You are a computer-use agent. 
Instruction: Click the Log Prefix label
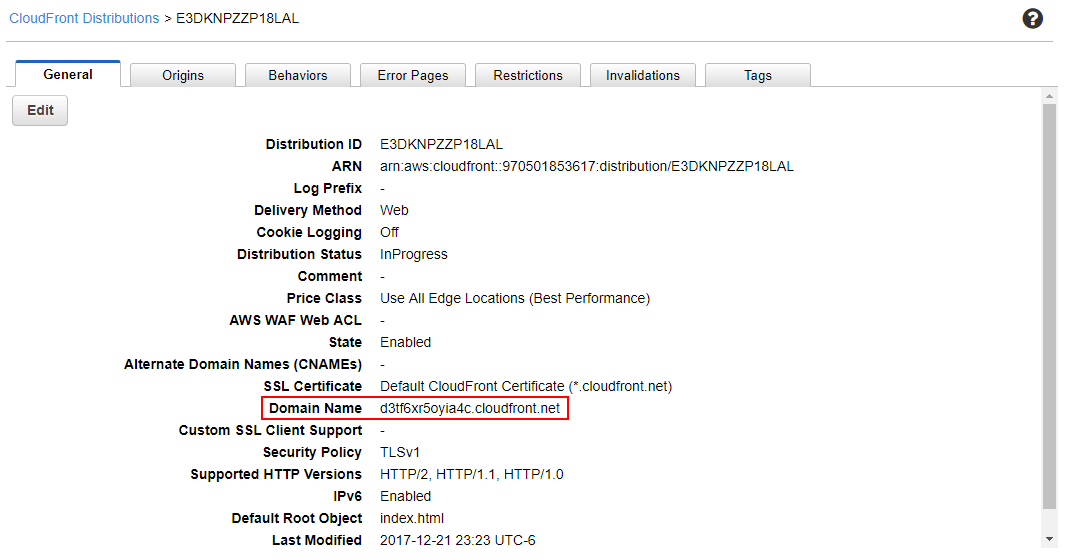click(x=328, y=188)
